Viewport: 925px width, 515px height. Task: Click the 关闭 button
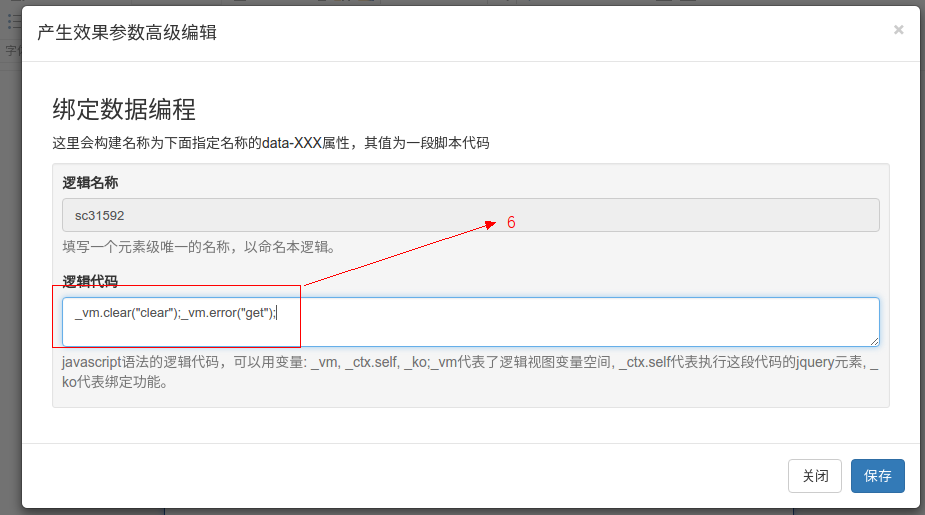[x=815, y=475]
